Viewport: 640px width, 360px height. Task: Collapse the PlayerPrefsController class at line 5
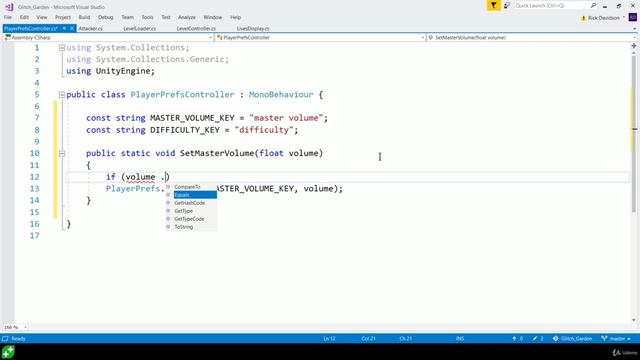(62, 95)
